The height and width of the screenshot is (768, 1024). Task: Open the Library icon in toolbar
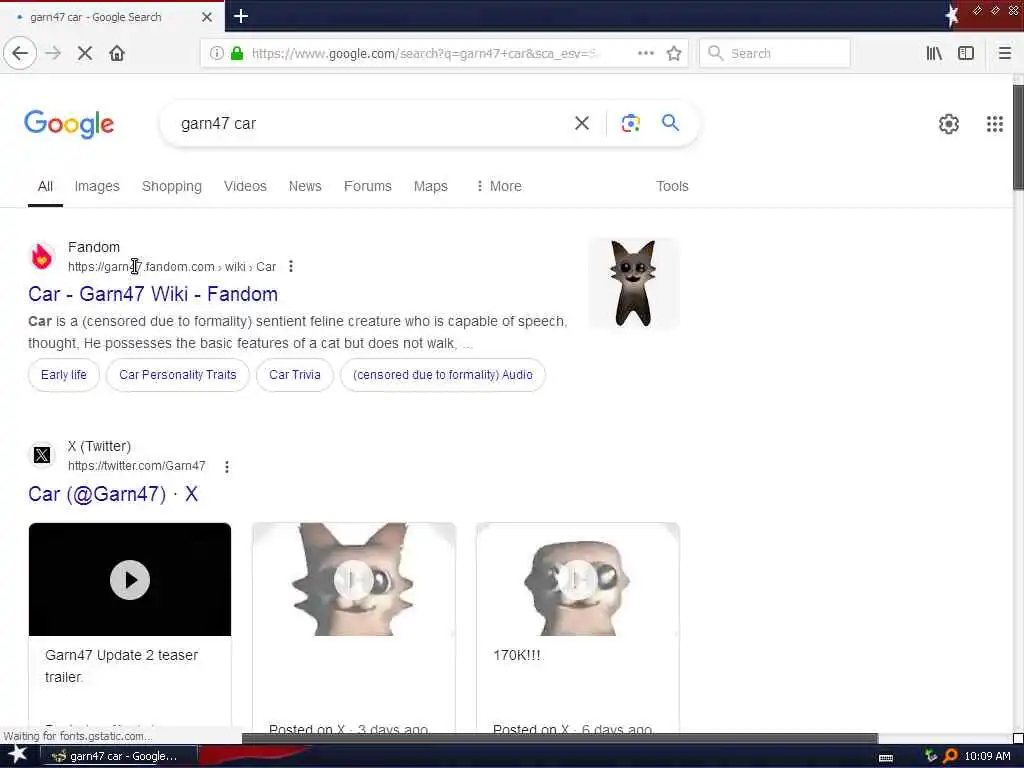(934, 53)
